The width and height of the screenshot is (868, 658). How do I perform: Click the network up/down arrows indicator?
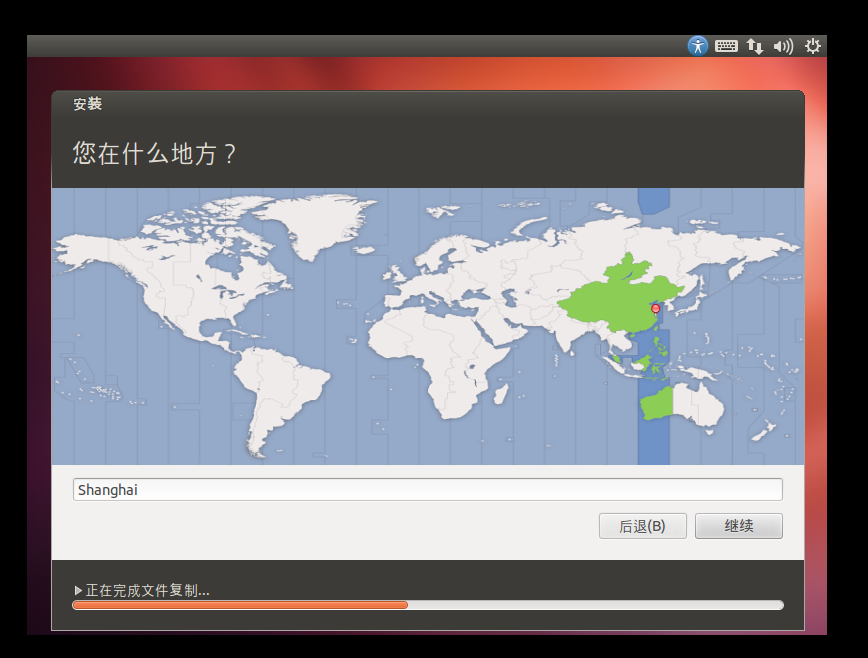coord(755,45)
